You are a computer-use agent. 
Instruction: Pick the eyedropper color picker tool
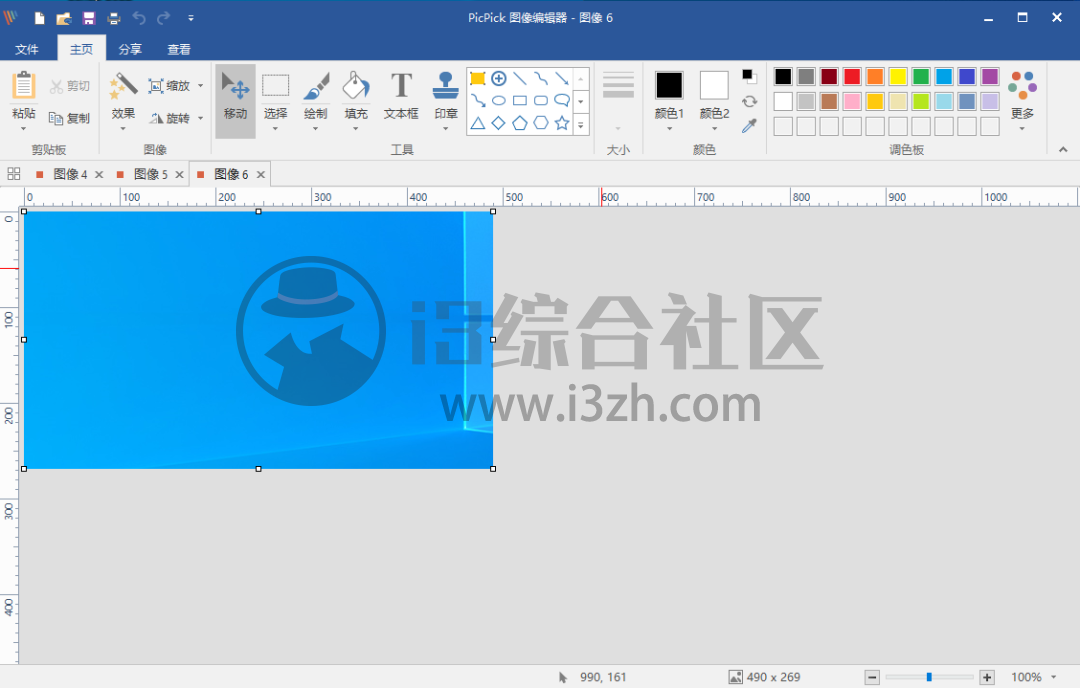pyautogui.click(x=749, y=125)
